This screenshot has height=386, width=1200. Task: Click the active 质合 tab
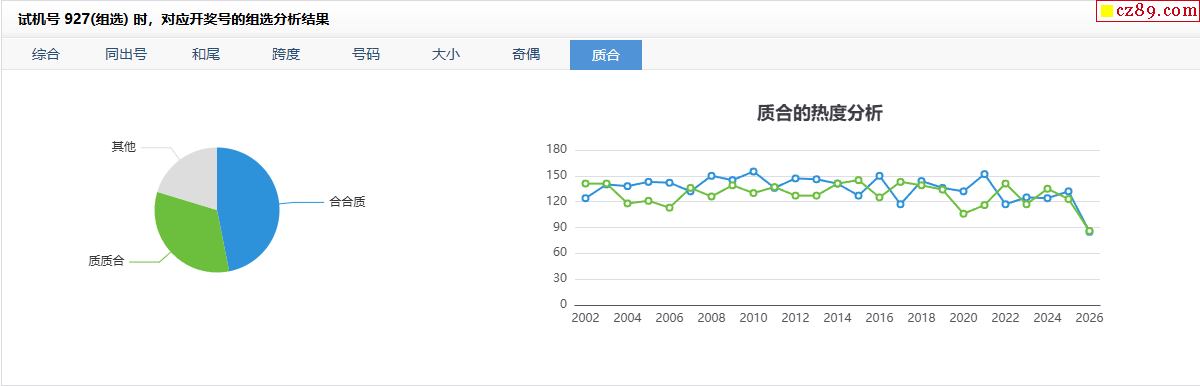(606, 55)
